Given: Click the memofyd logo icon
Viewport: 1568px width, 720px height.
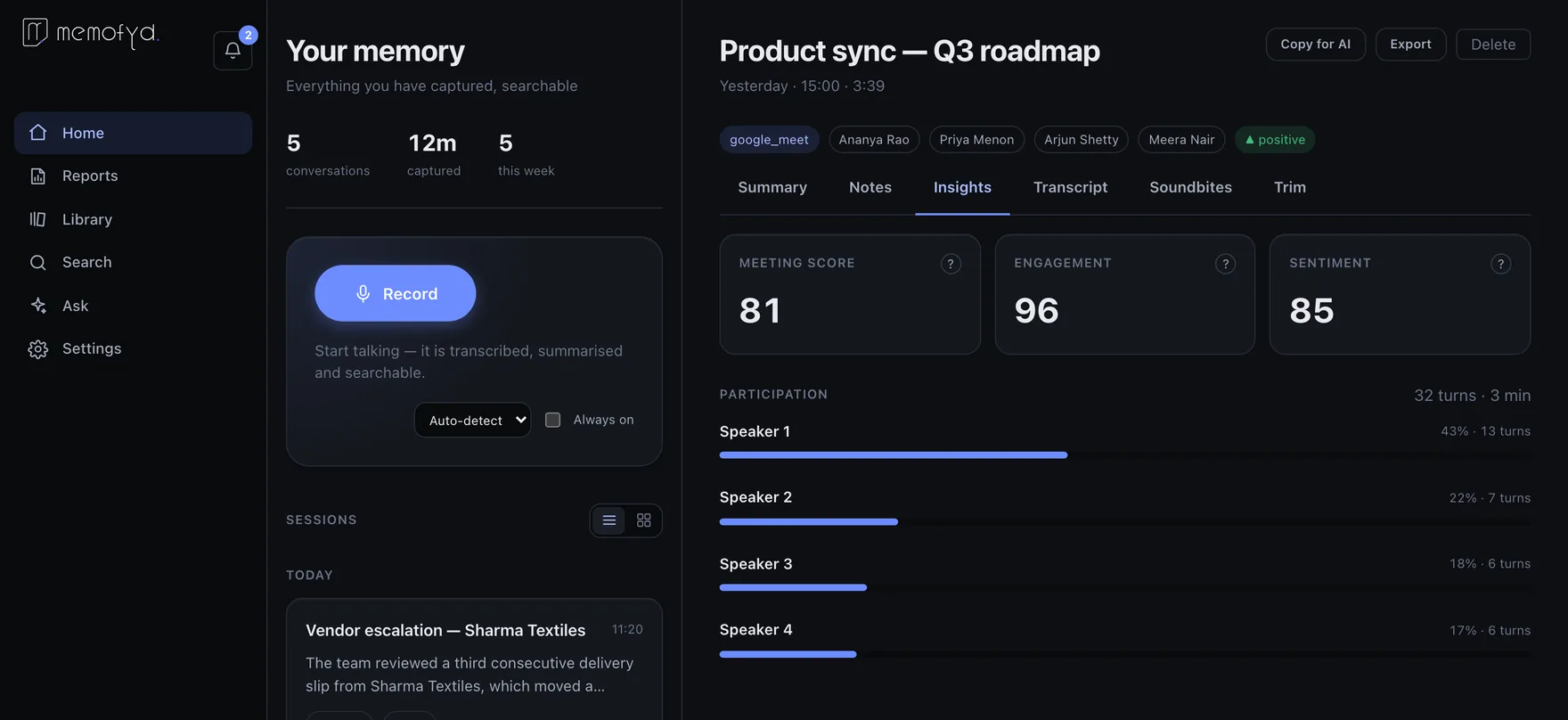Looking at the screenshot, I should pos(35,32).
